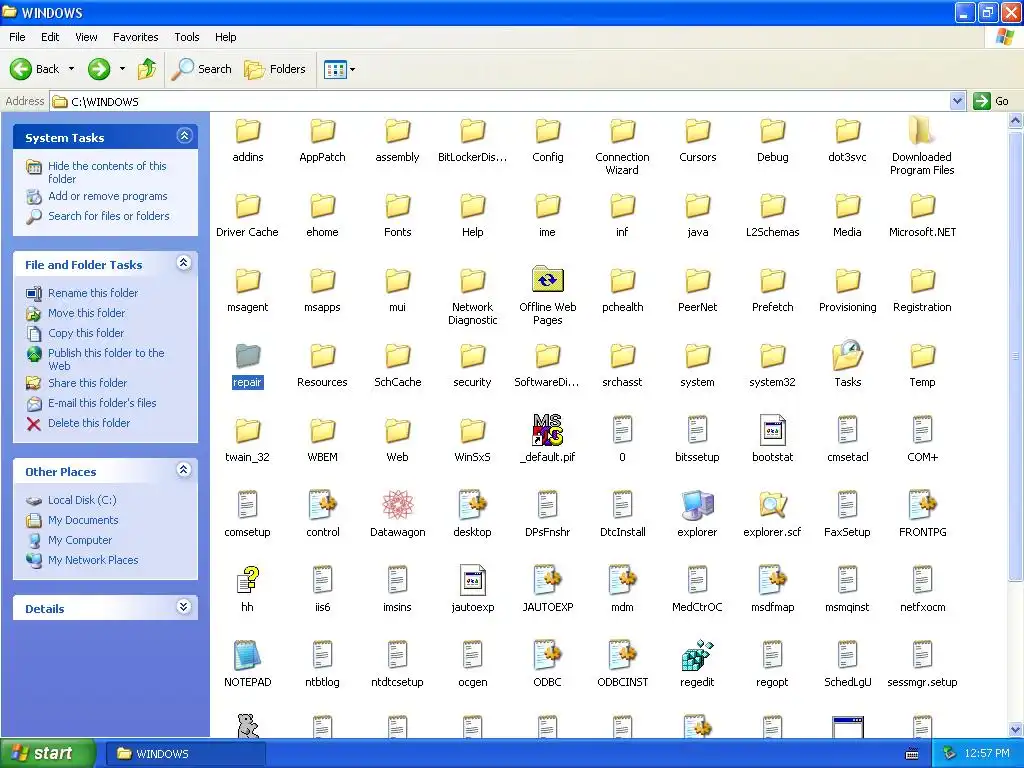Image resolution: width=1024 pixels, height=768 pixels.
Task: Click the Forward navigation arrow
Action: (99, 69)
